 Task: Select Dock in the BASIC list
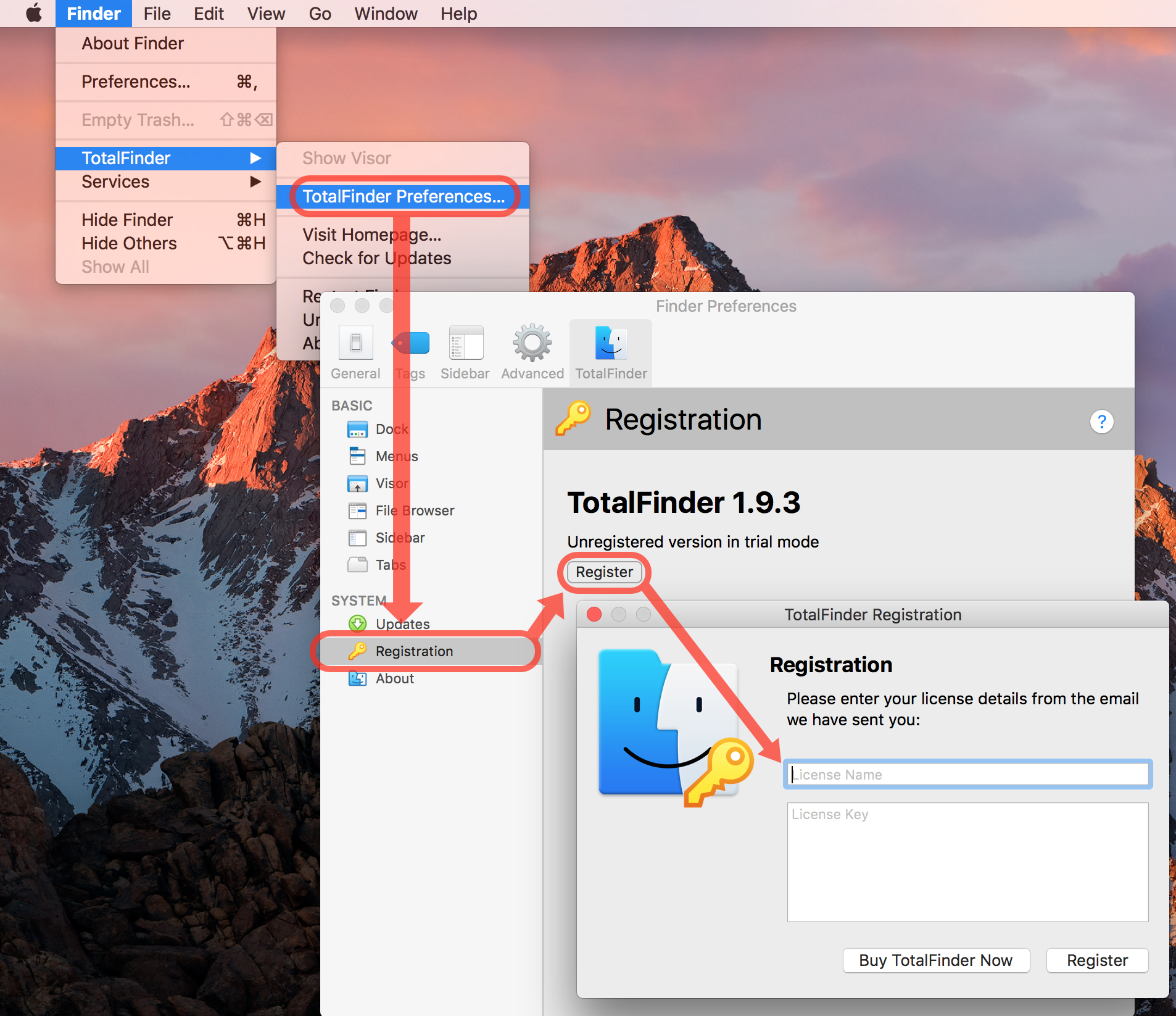(x=431, y=429)
